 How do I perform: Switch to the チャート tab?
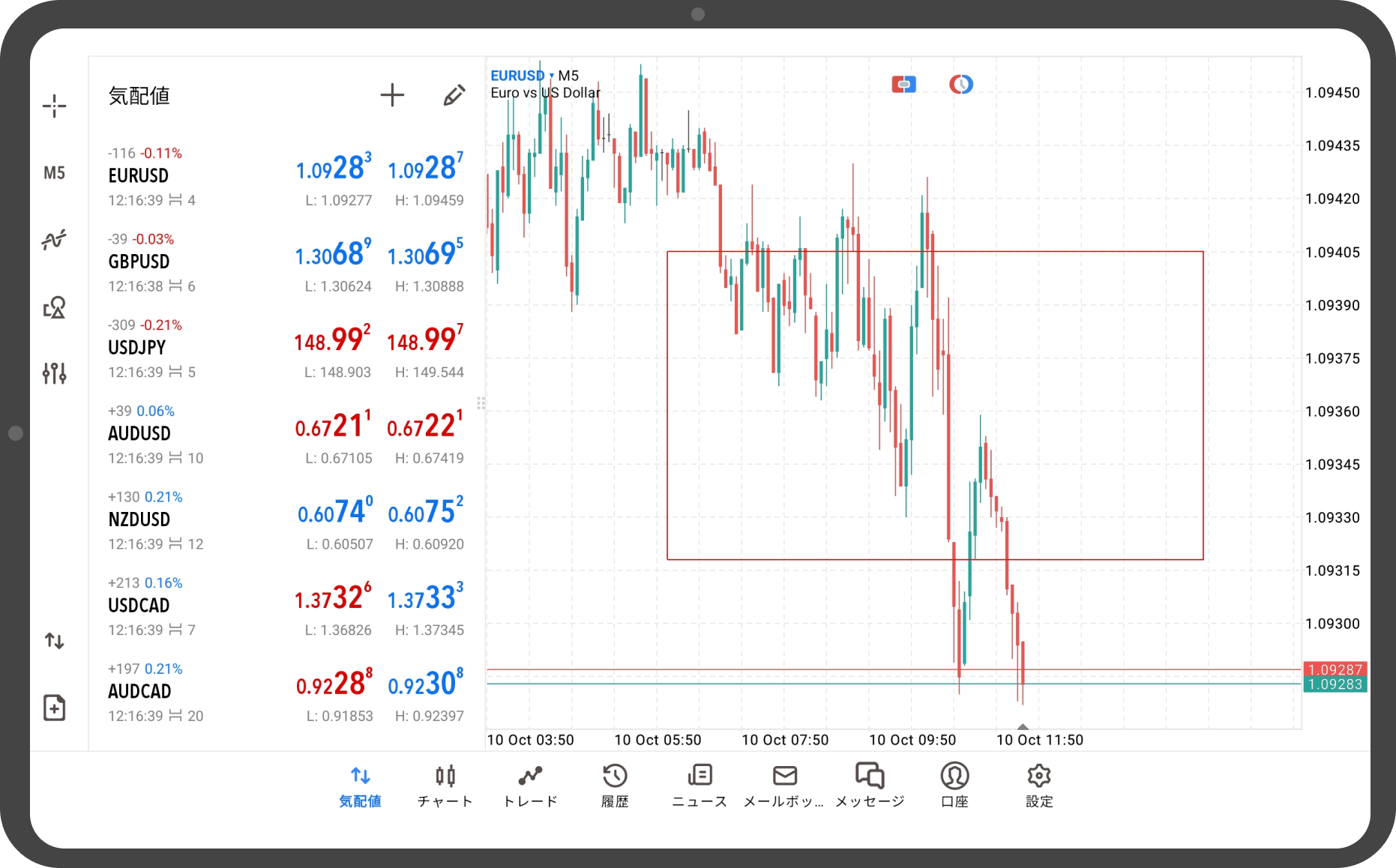[x=445, y=785]
